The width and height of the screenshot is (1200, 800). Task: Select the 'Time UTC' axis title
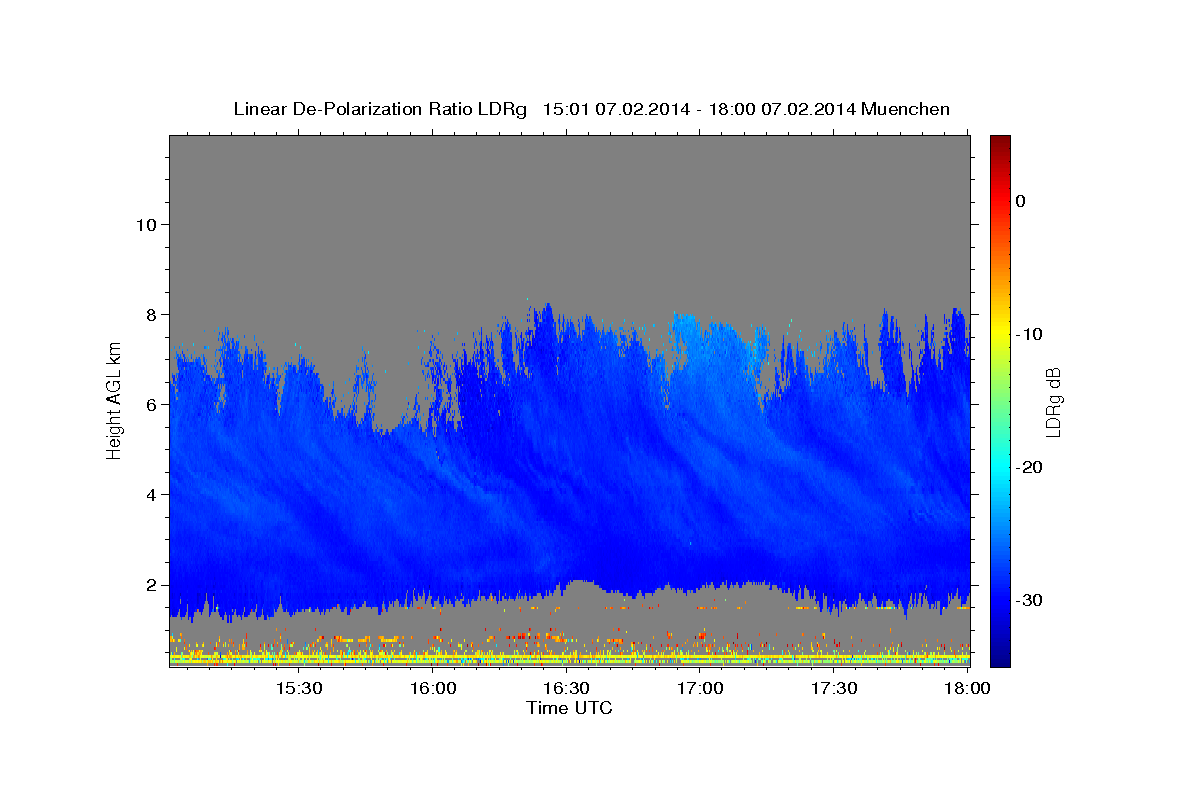coord(569,708)
